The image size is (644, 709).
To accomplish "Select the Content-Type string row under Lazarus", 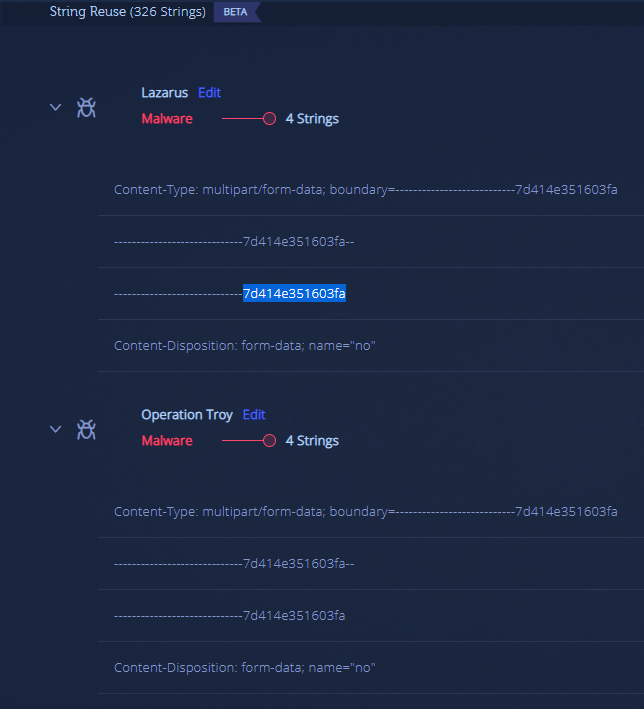I will (x=365, y=189).
